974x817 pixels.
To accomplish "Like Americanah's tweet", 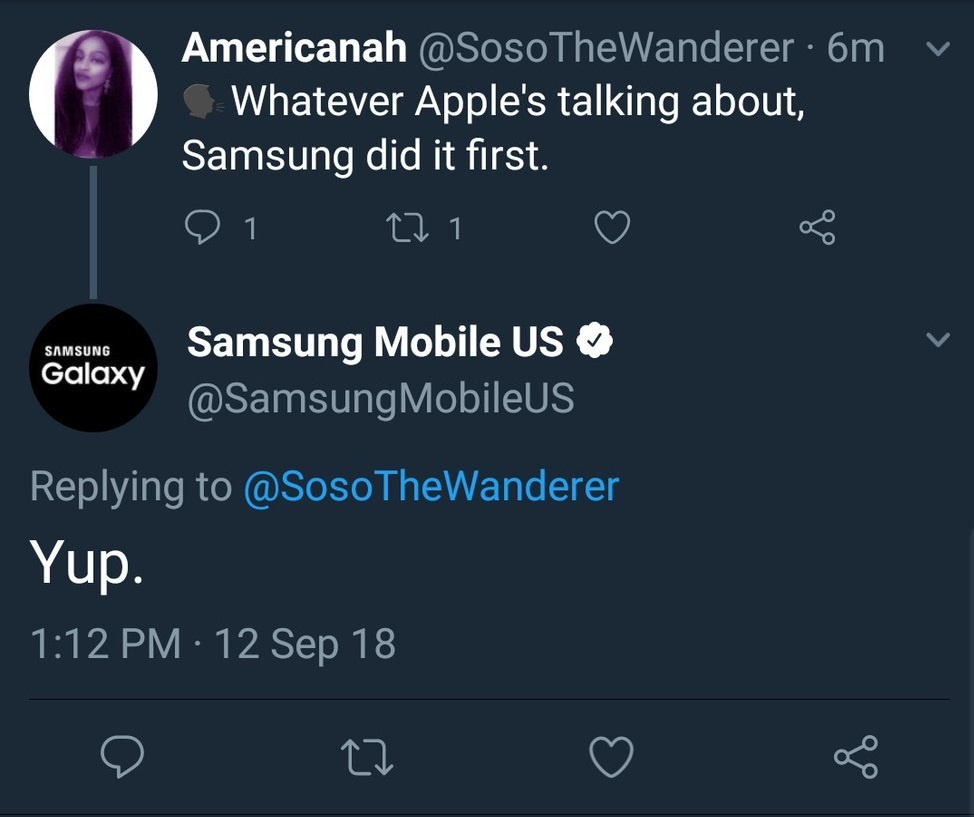I will [x=611, y=227].
